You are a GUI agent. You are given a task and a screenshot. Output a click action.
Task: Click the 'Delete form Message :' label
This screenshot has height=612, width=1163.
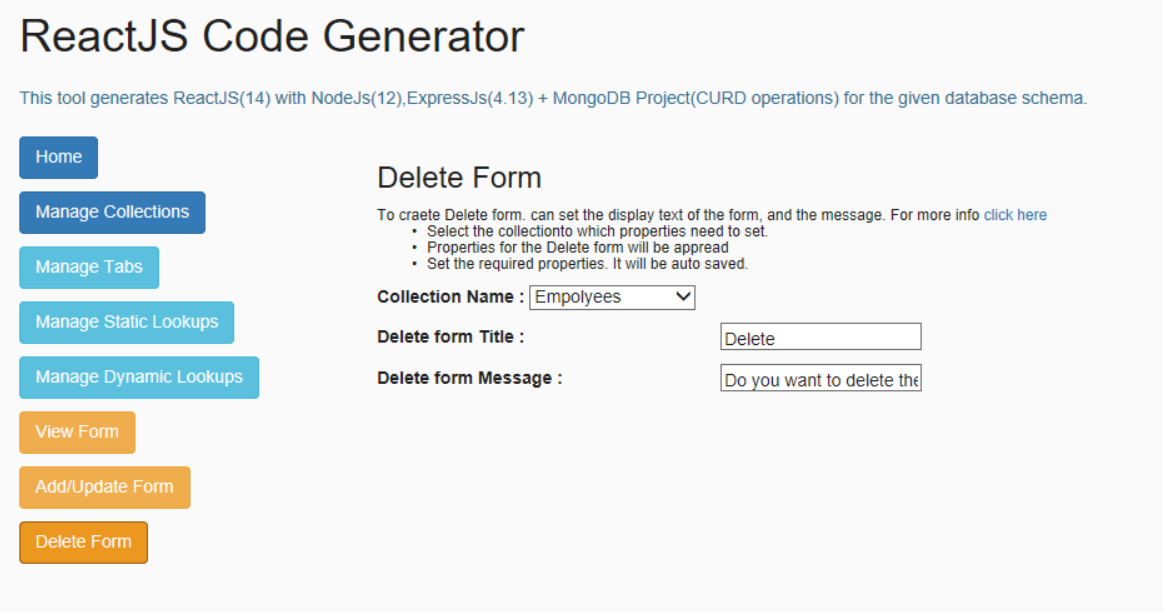coord(470,378)
